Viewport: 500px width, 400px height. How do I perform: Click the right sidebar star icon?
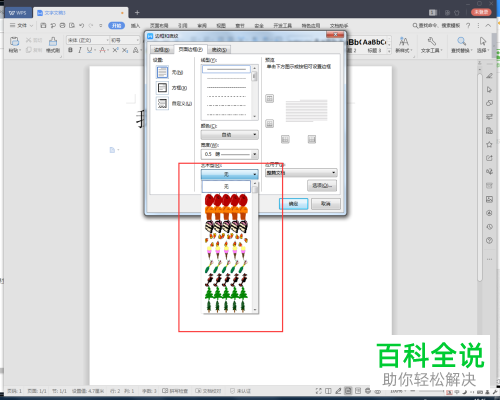pyautogui.click(x=489, y=144)
